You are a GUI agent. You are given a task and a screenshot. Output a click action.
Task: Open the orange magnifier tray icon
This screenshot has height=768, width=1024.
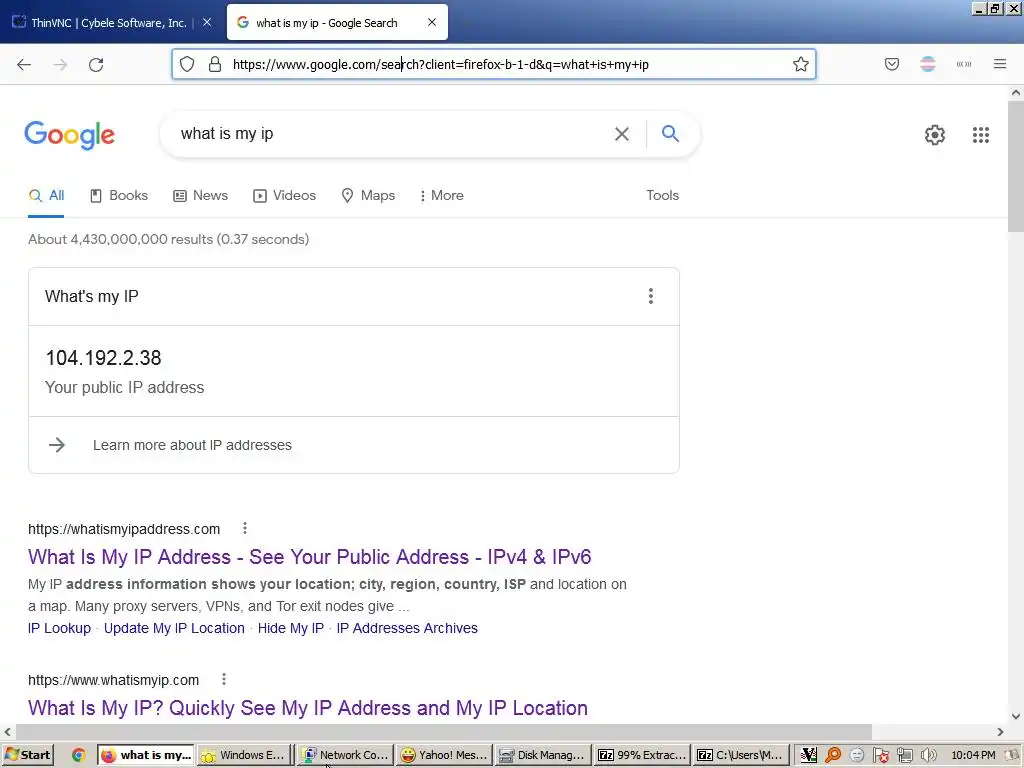point(833,755)
